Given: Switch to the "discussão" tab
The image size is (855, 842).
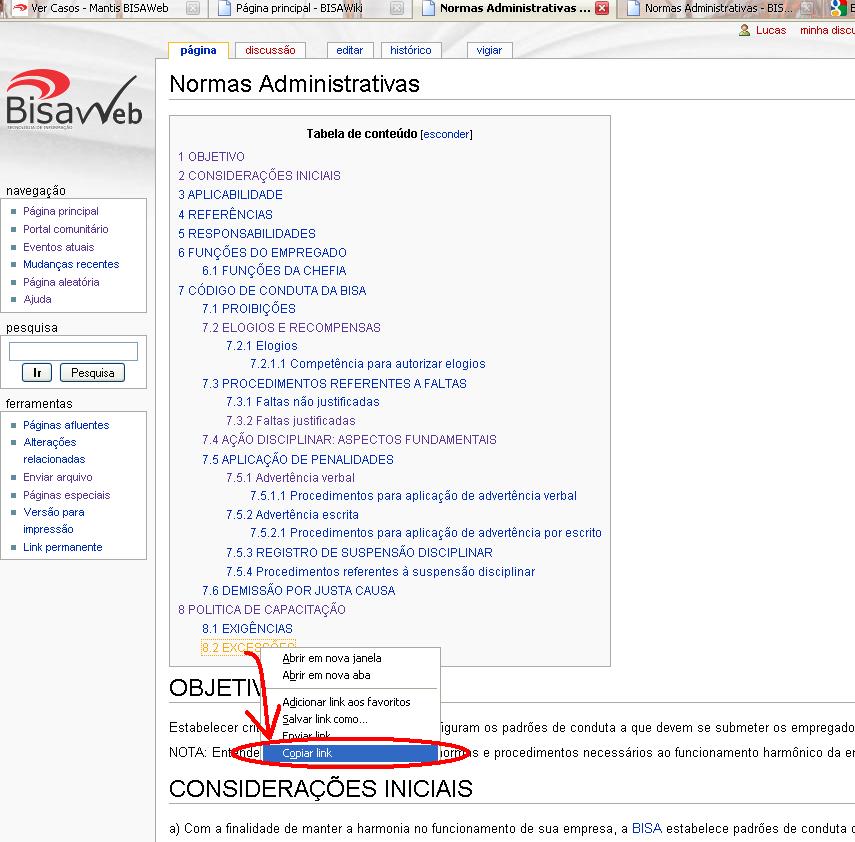Looking at the screenshot, I should point(268,49).
